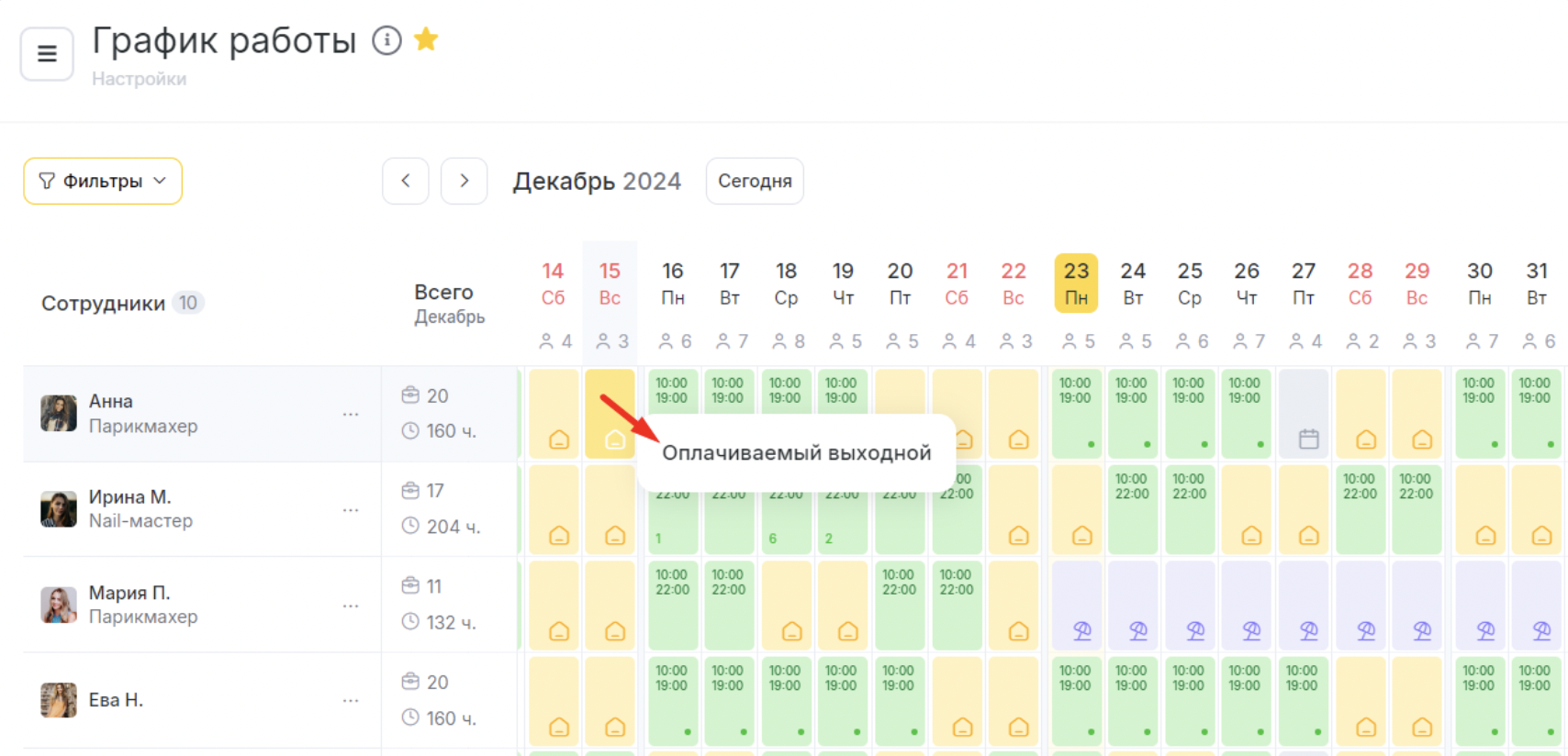Click the info icon next to График работы

386,40
